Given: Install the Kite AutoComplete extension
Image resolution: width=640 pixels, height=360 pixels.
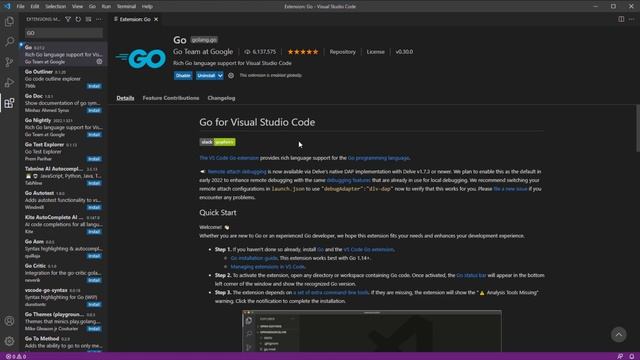Looking at the screenshot, I should click(94, 232).
